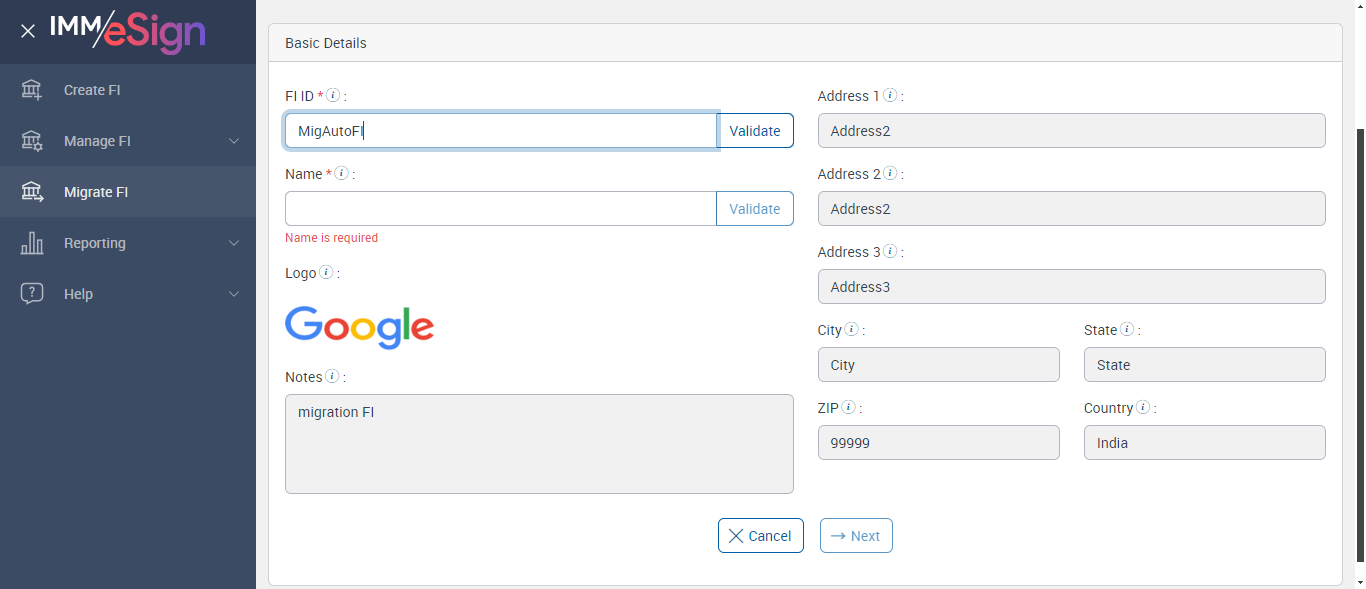Click the info icon next to ZIP
This screenshot has height=589, width=1366.
point(848,408)
